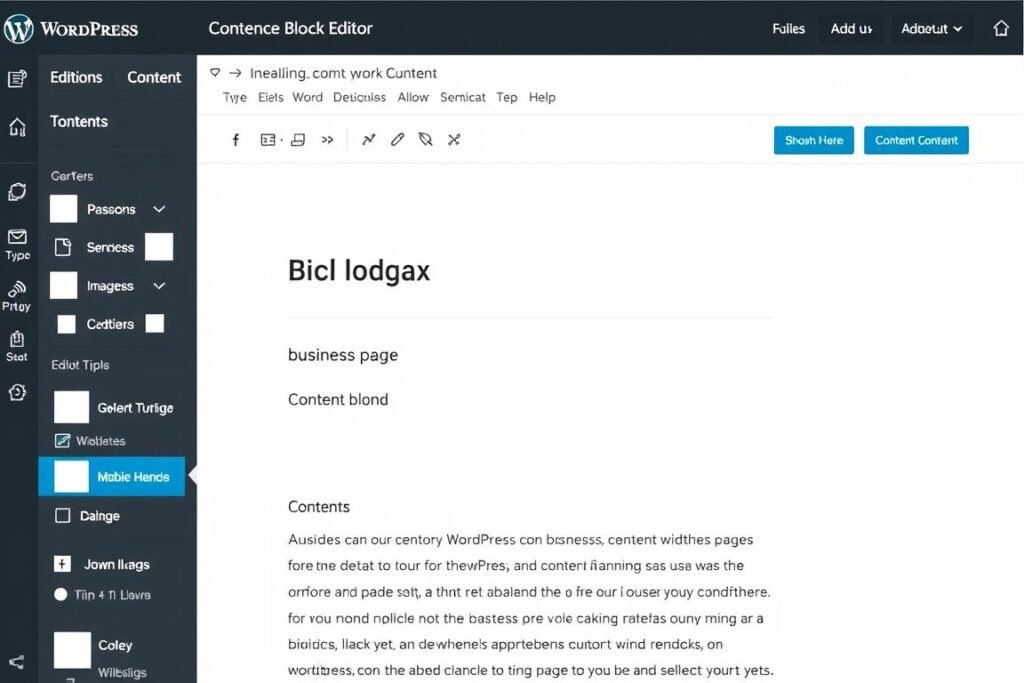1024x683 pixels.
Task: Open the Help menu item
Action: 542,97
